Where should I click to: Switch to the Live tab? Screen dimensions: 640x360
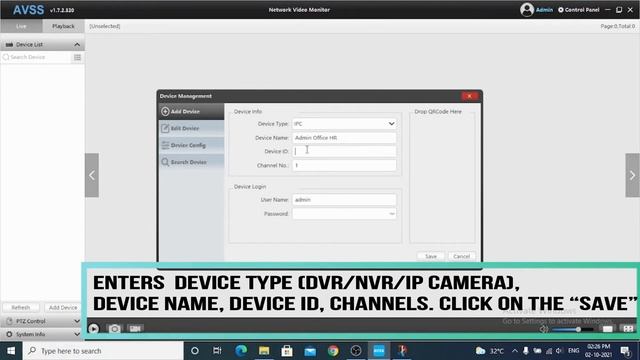(21, 26)
